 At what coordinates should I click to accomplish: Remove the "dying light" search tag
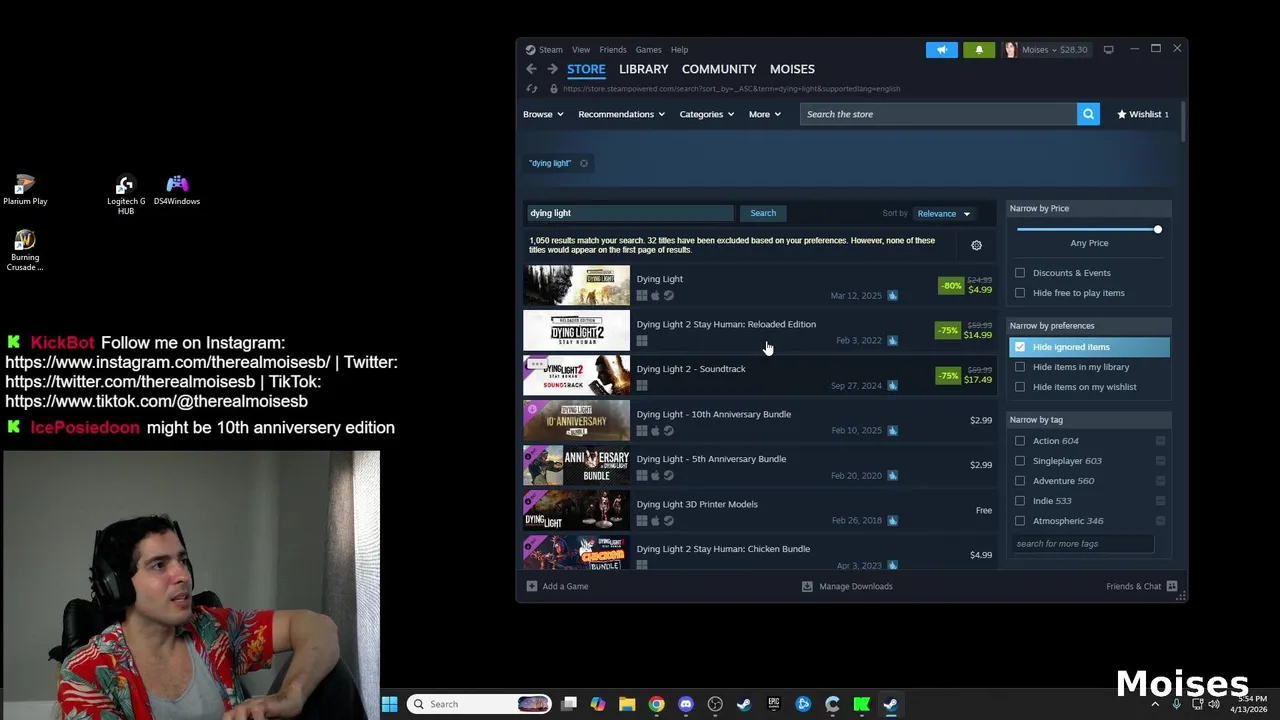click(584, 163)
